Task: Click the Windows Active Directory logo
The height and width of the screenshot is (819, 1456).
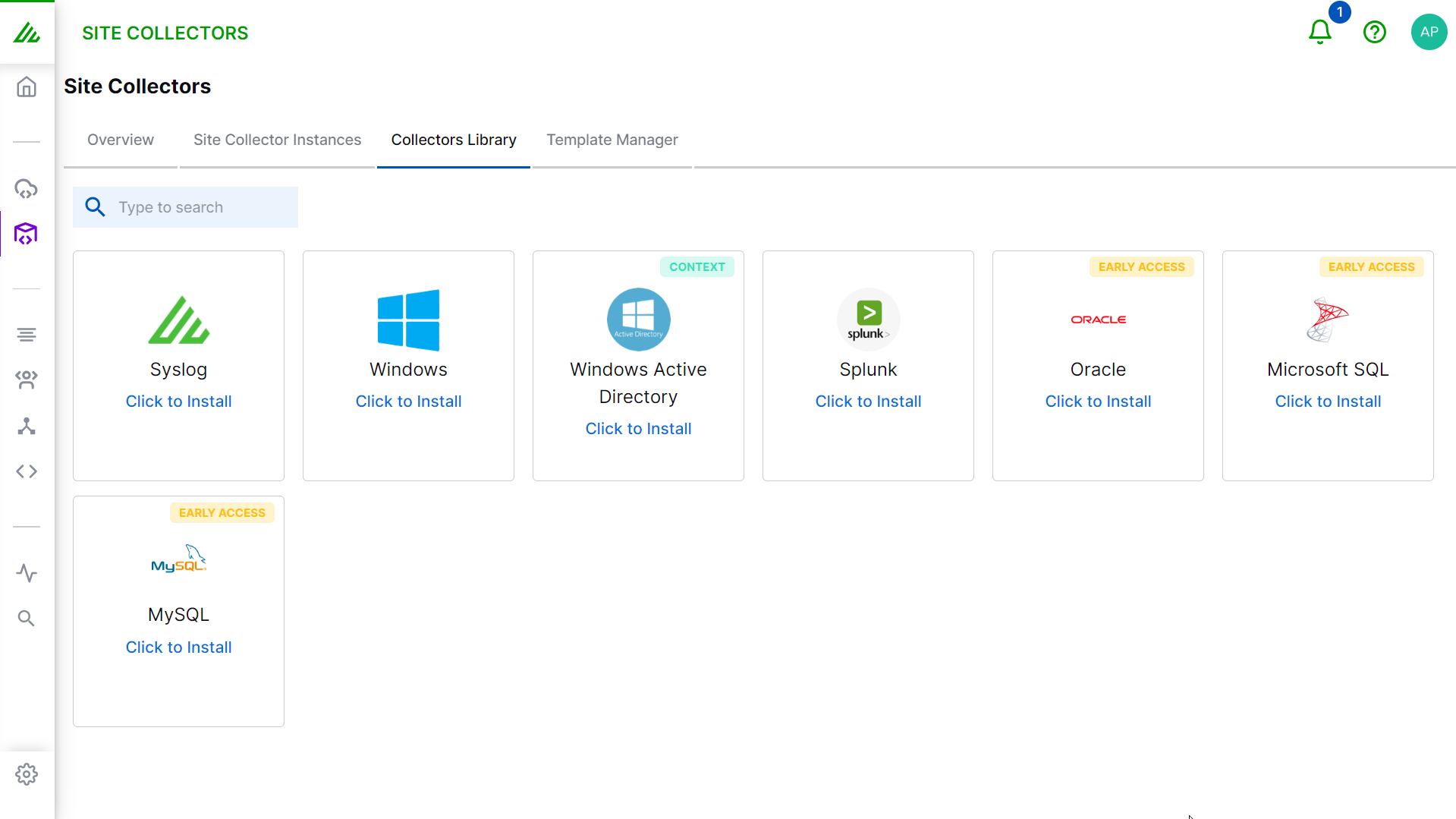Action: (639, 320)
